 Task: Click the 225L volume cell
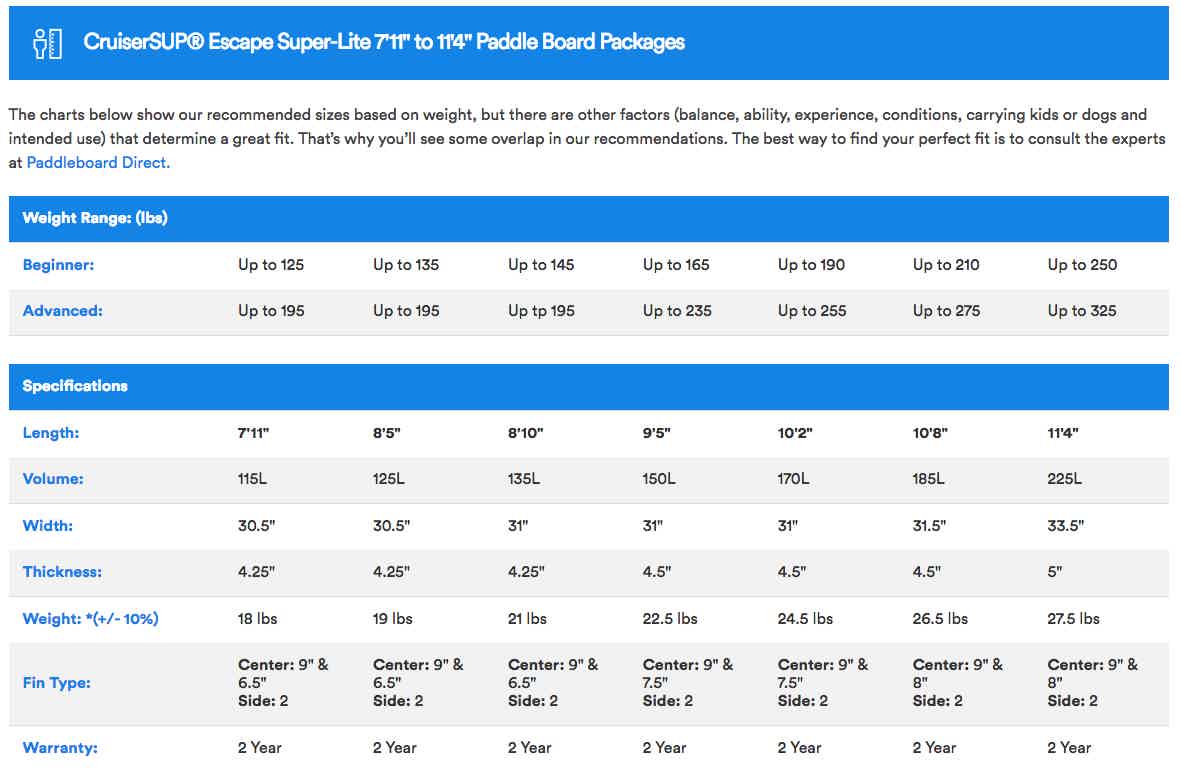click(1064, 479)
